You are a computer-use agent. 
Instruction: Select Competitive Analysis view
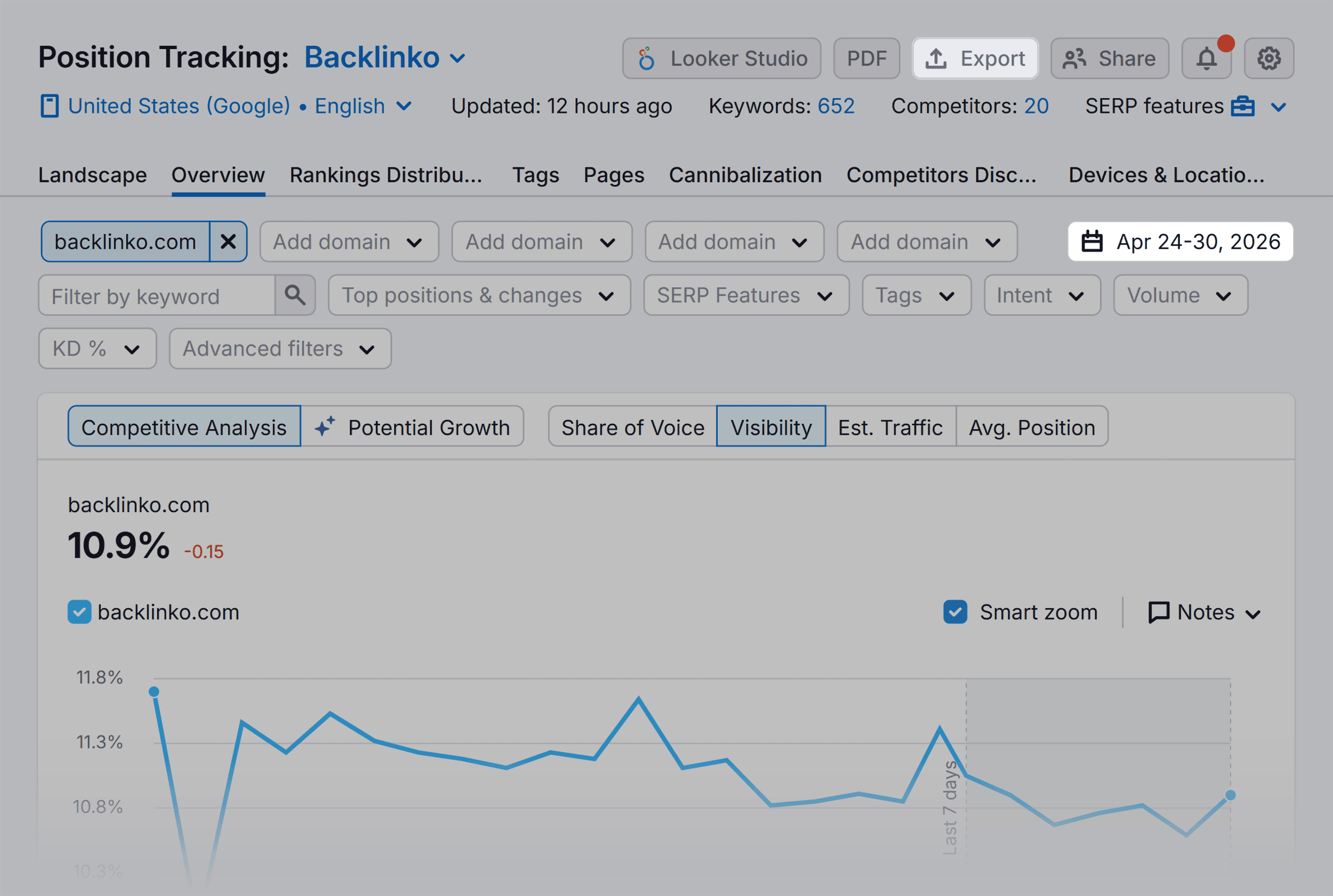pos(184,427)
